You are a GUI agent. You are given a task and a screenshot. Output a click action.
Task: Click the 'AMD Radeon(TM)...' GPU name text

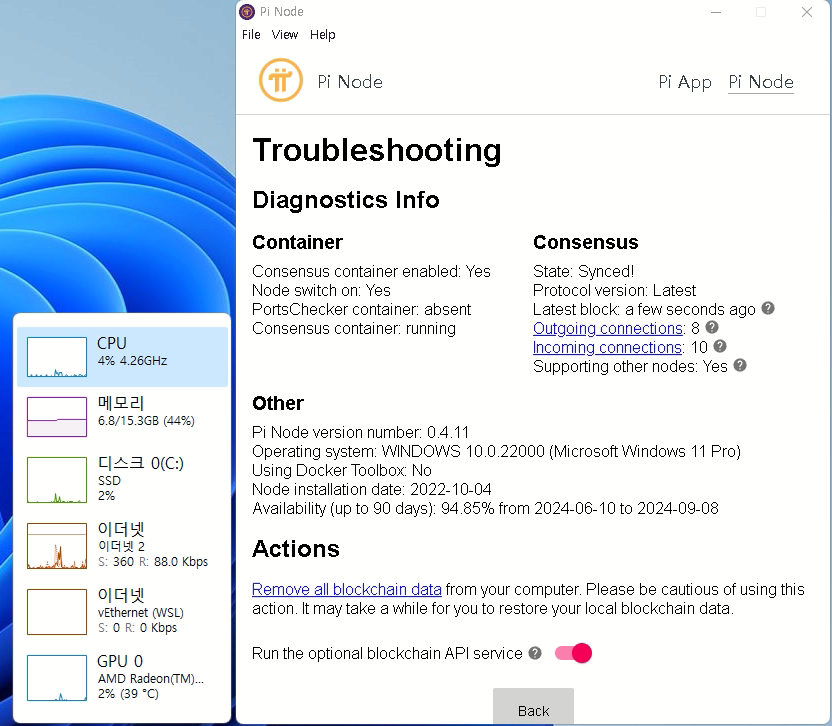[151, 678]
